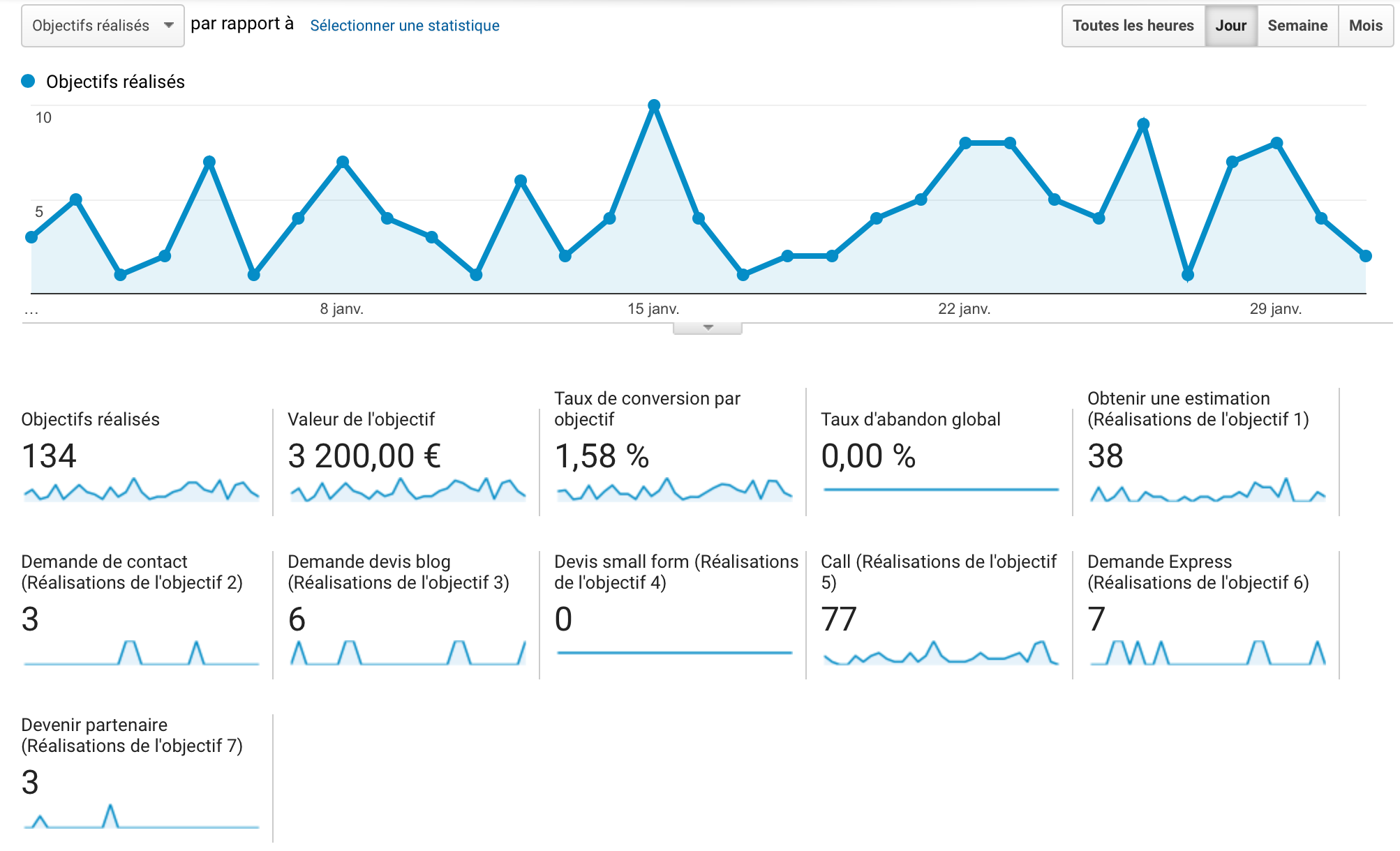Image resolution: width=1400 pixels, height=851 pixels.
Task: Click the Demande de contact label
Action: coord(132,572)
